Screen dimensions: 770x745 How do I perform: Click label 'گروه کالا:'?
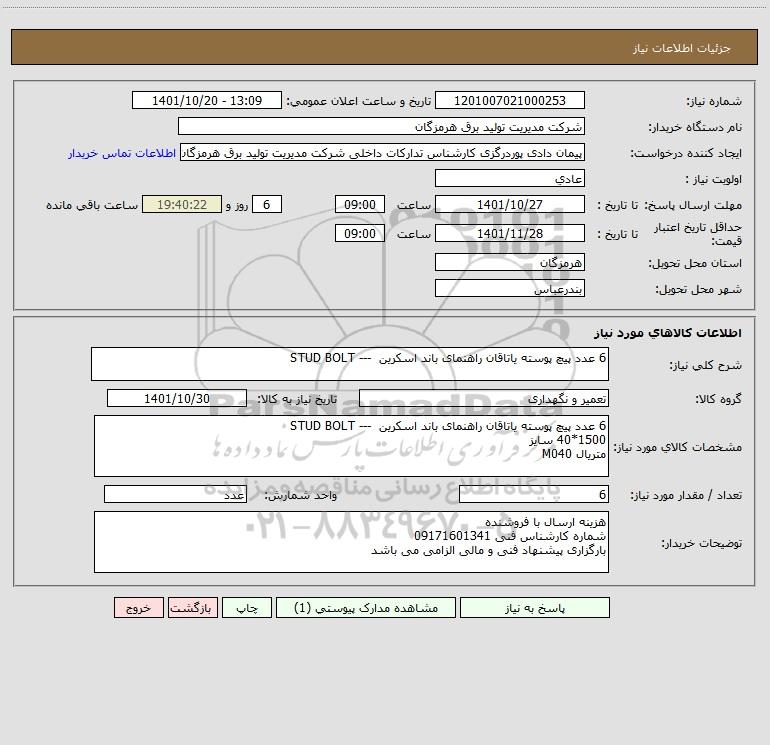pos(718,399)
